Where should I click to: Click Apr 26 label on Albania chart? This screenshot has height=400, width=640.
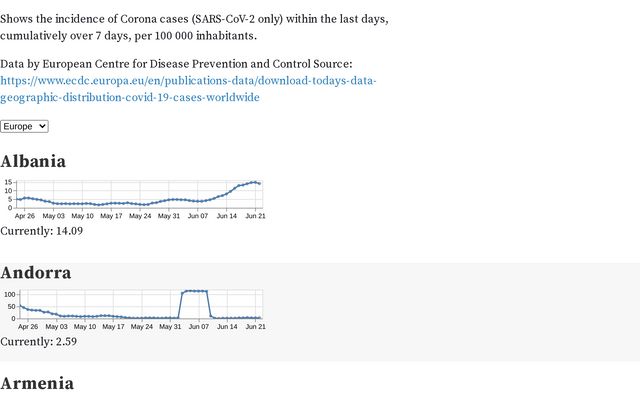(x=25, y=215)
